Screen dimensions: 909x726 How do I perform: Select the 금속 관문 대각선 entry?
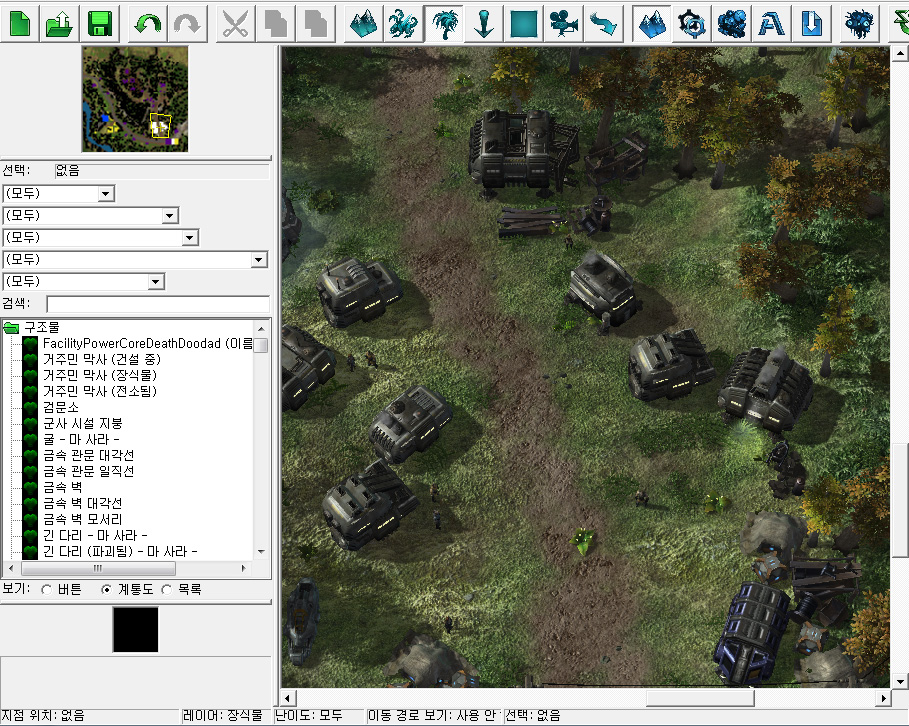[89, 455]
